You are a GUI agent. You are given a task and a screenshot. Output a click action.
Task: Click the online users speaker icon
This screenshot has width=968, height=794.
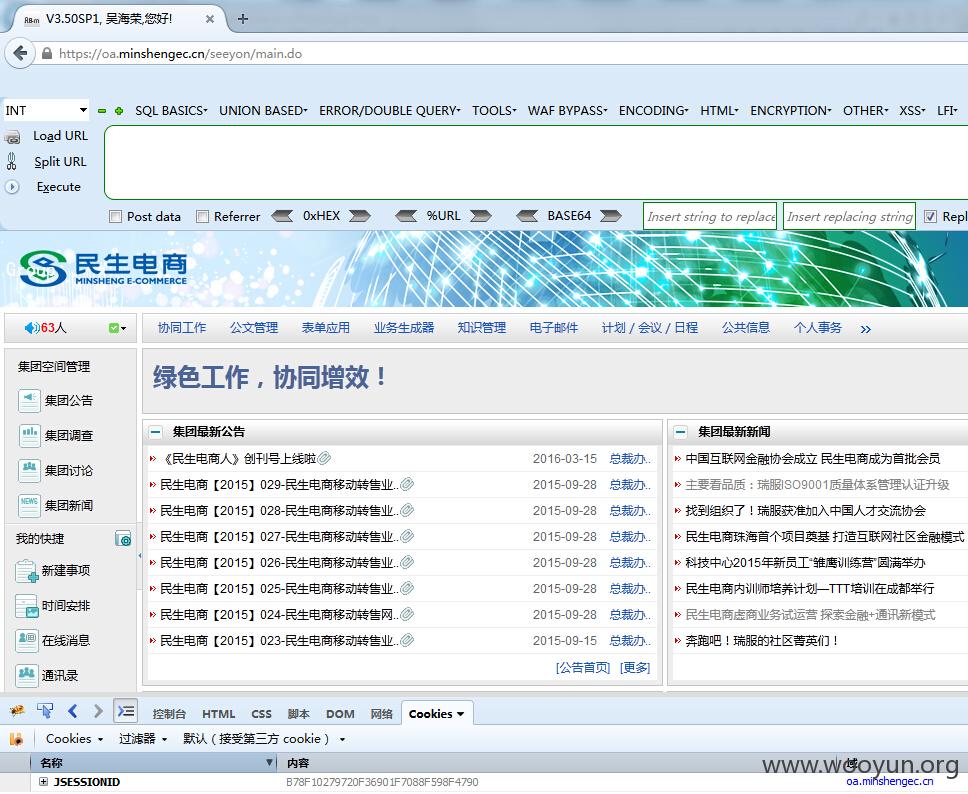coord(31,328)
